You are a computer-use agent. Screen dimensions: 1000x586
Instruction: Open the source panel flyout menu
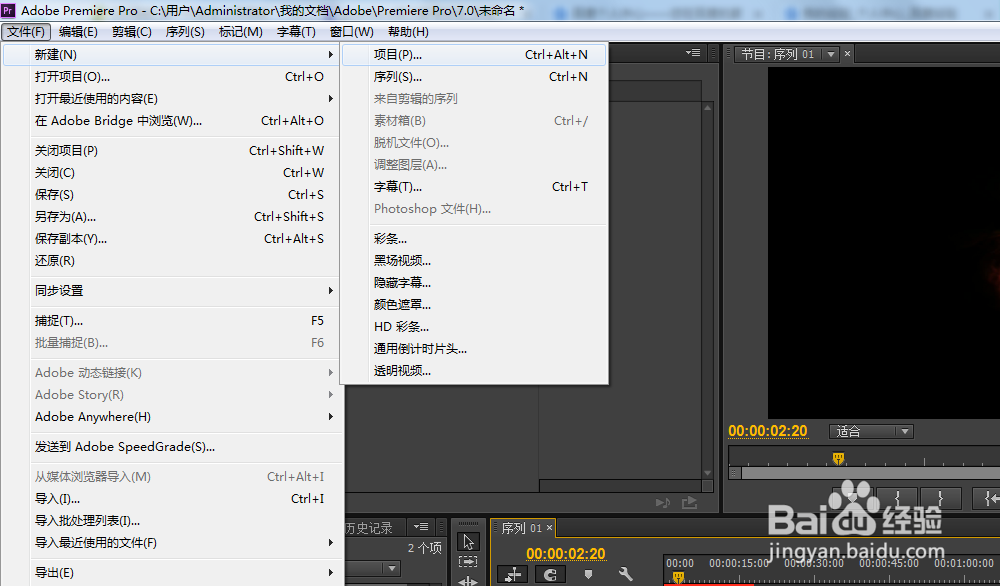pos(693,53)
